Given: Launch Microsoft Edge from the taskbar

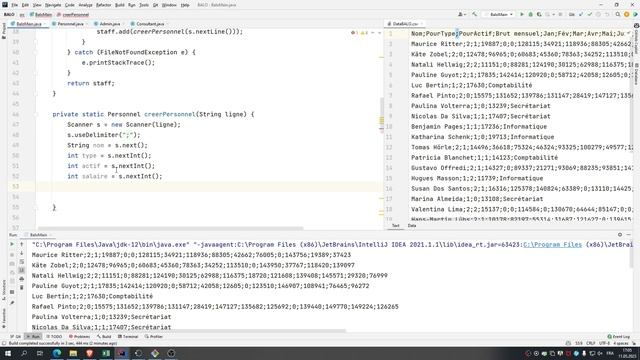Looking at the screenshot, I should click(x=57, y=353).
